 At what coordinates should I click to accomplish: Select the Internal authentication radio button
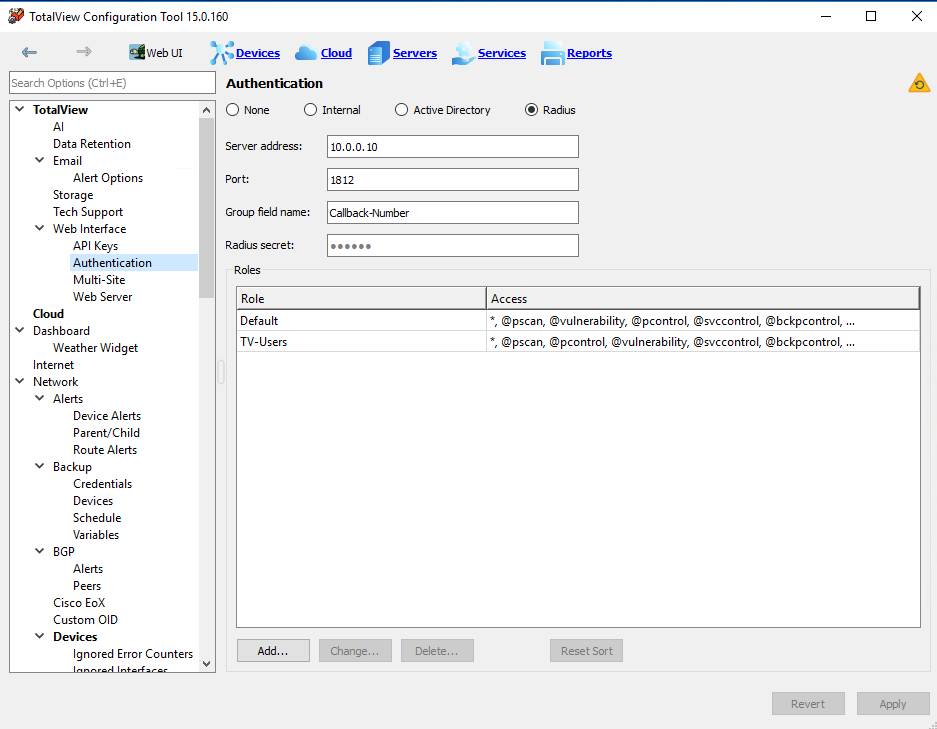click(x=310, y=110)
